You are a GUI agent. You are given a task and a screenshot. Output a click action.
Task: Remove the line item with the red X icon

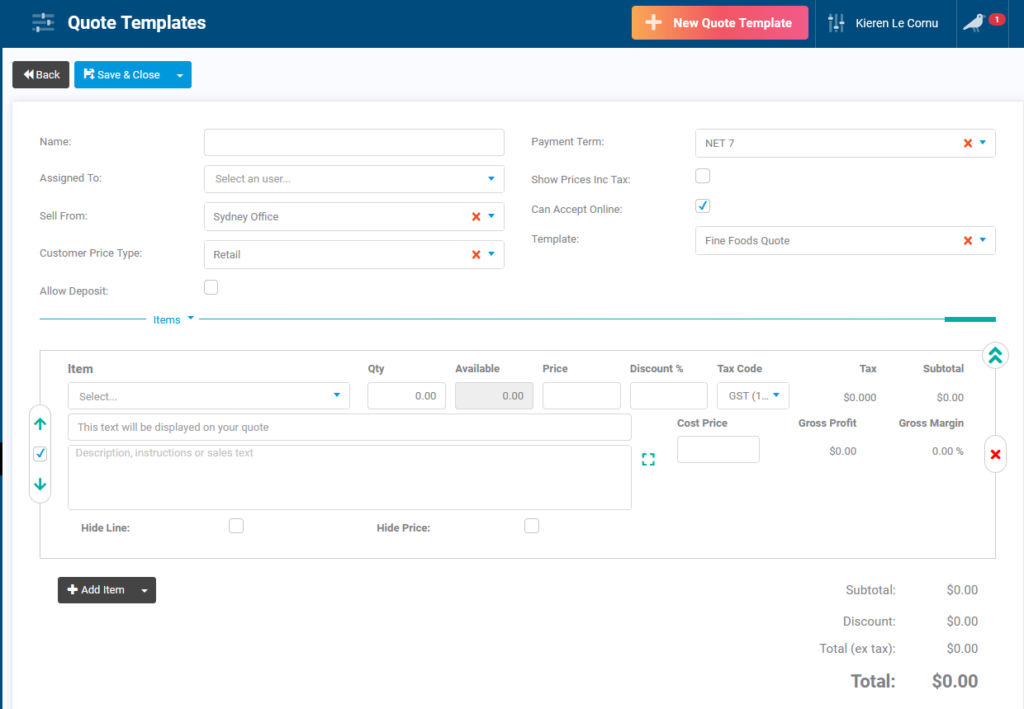(995, 454)
